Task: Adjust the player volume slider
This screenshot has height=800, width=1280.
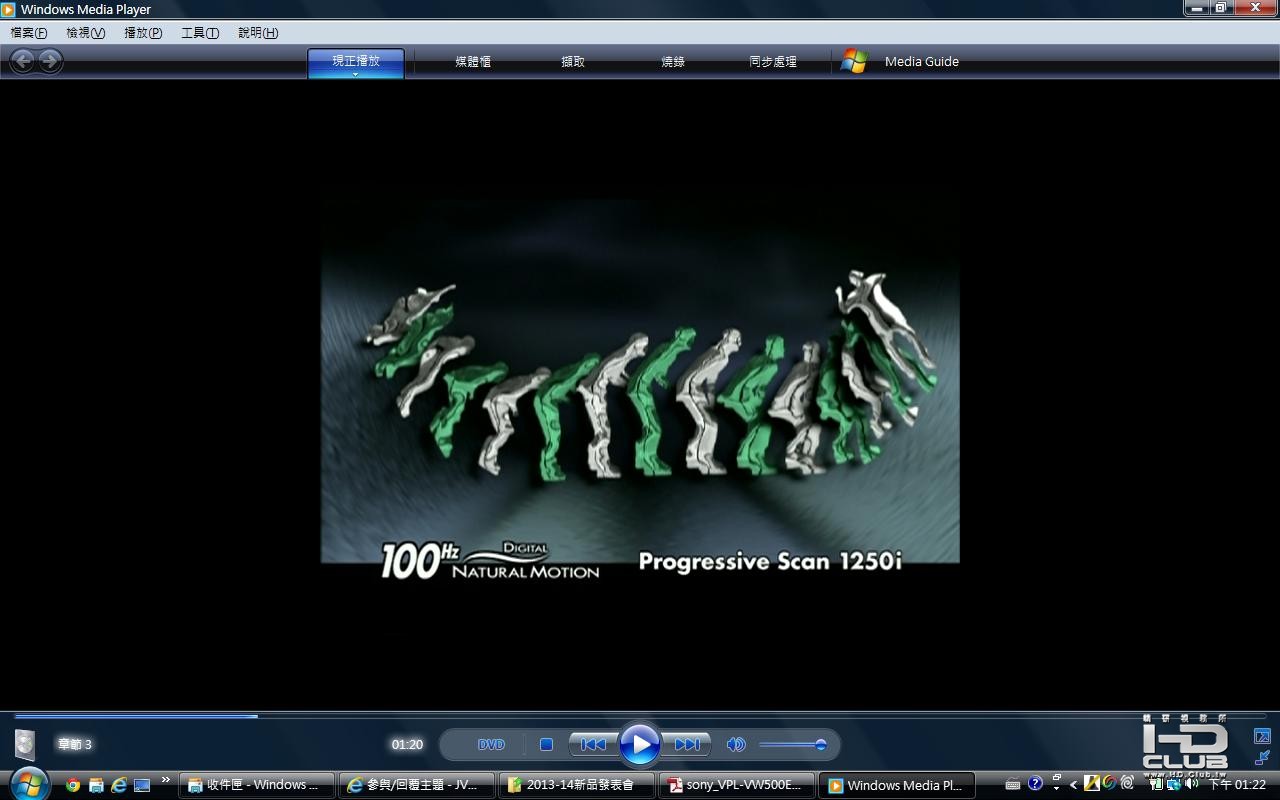Action: tap(792, 744)
